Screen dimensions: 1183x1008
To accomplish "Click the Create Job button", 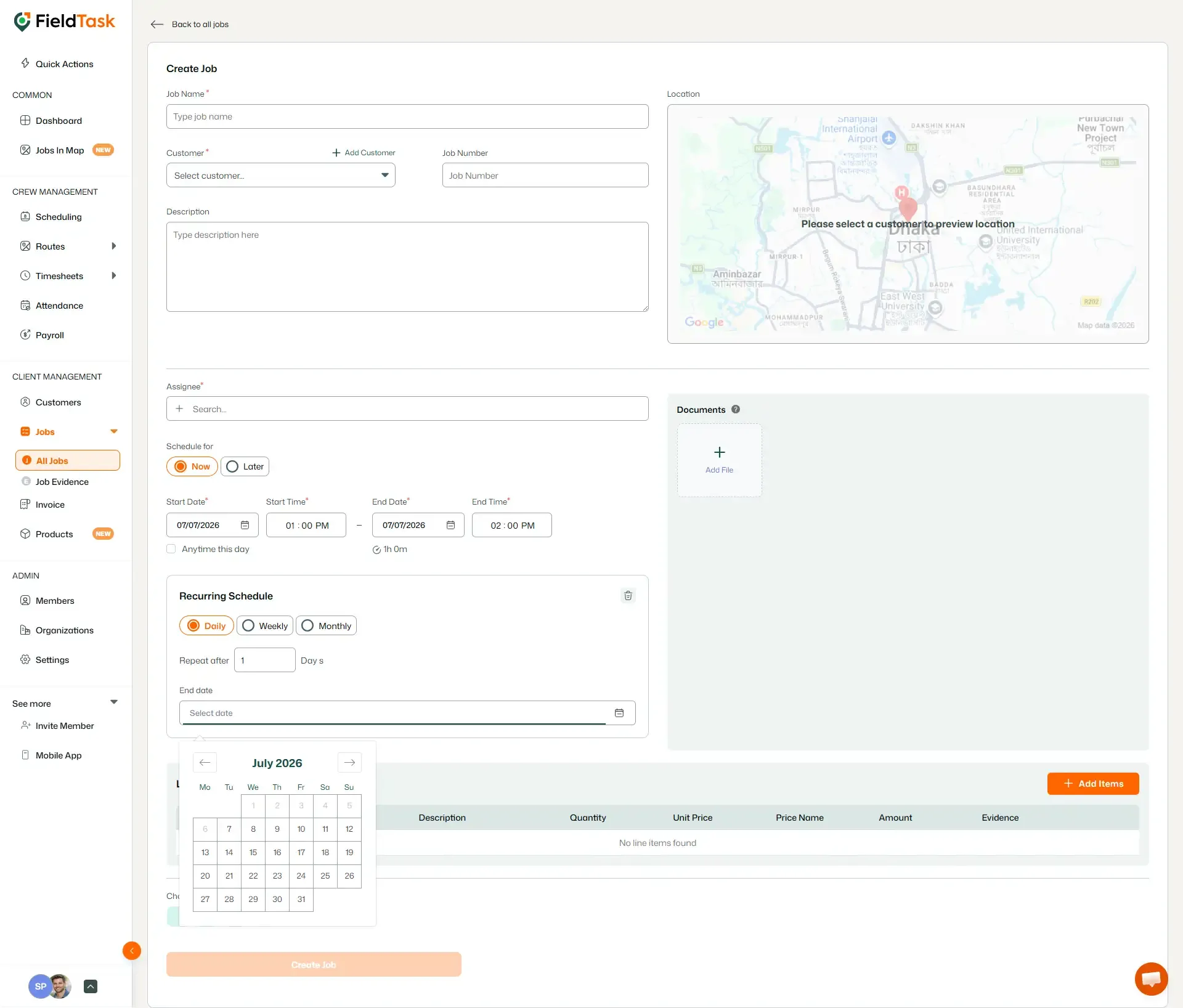I will pos(314,964).
